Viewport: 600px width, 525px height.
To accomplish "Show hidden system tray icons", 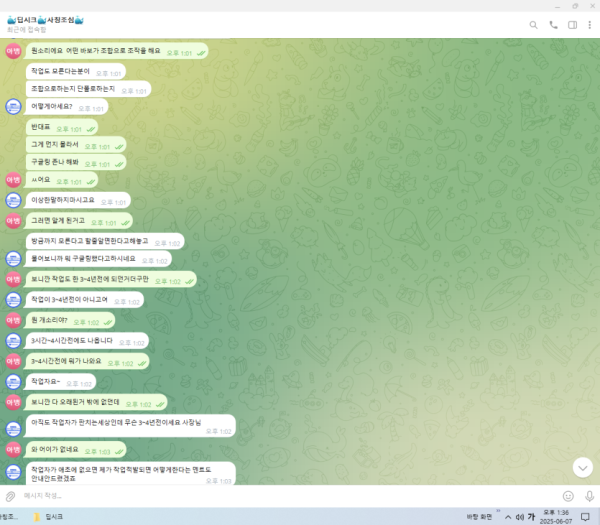I will [x=508, y=517].
